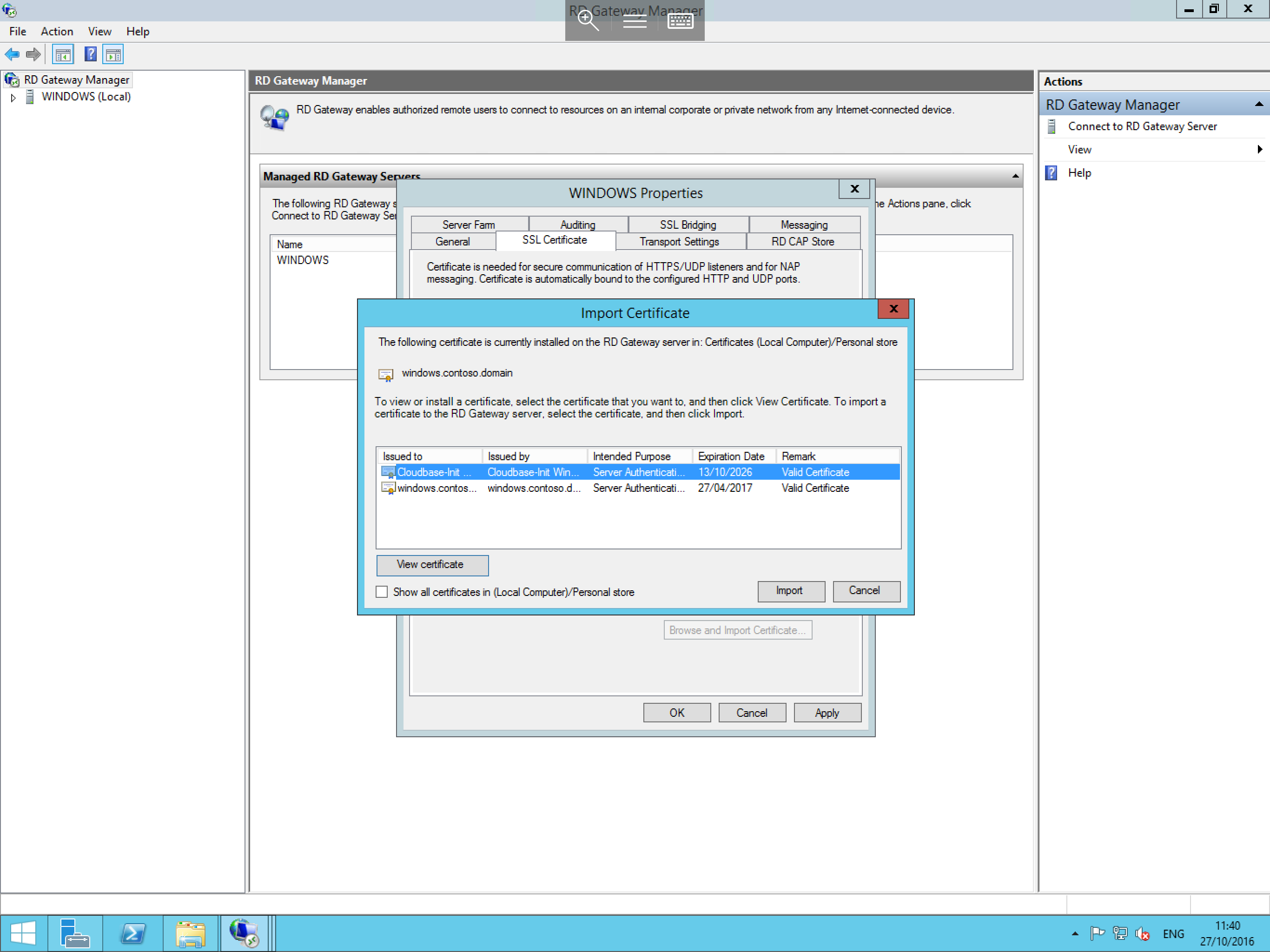
Task: Click Browse and Import Certificate button
Action: pyautogui.click(x=738, y=630)
